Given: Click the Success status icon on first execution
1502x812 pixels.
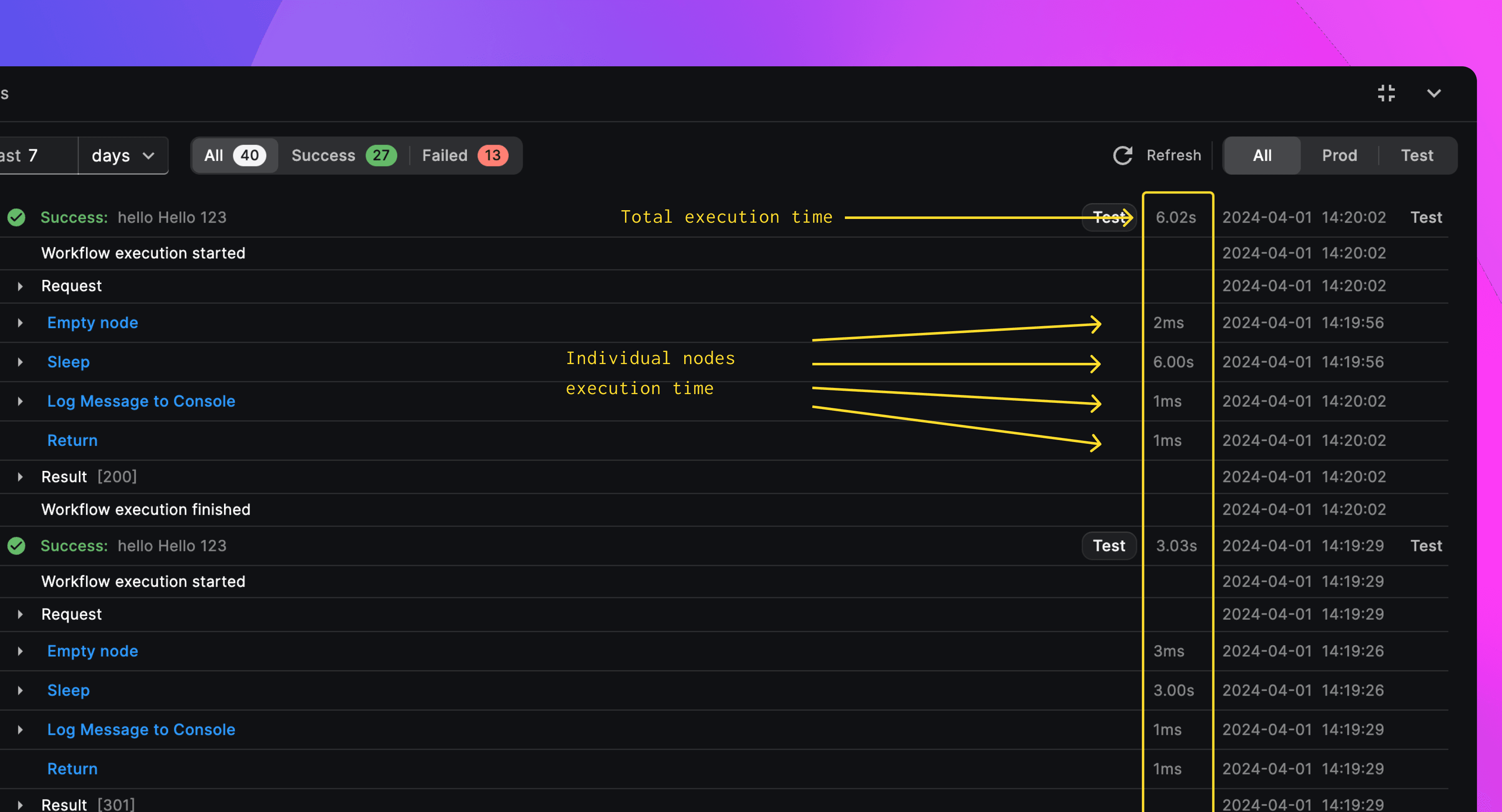Looking at the screenshot, I should [x=16, y=217].
